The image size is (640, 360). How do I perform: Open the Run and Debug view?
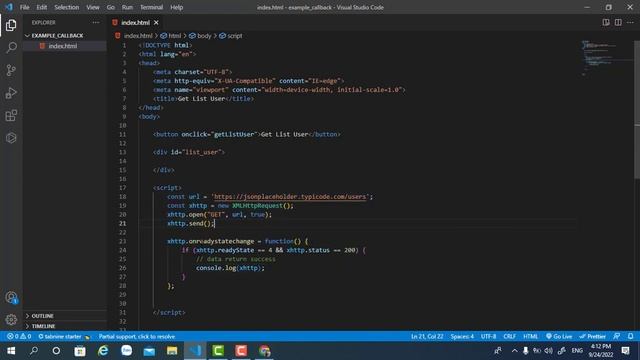[11, 93]
